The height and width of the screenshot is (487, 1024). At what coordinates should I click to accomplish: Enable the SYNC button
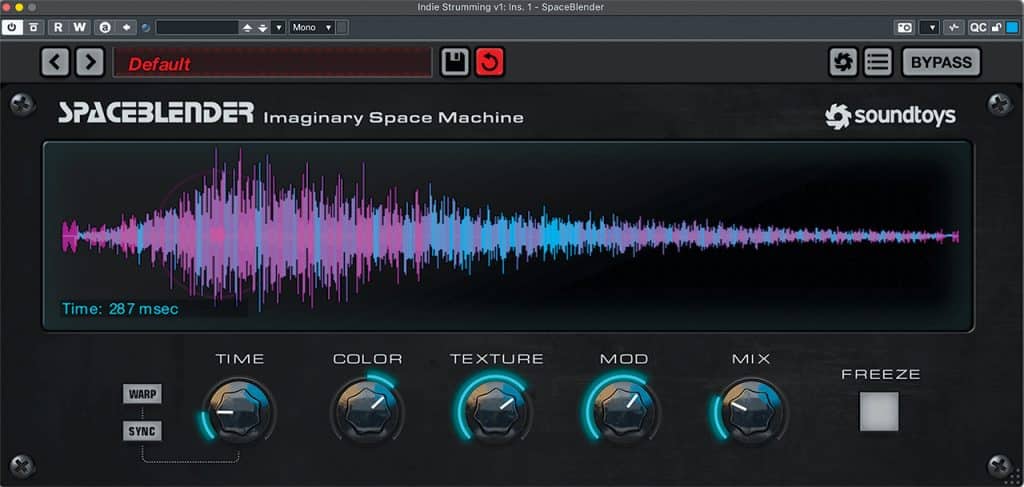[143, 432]
